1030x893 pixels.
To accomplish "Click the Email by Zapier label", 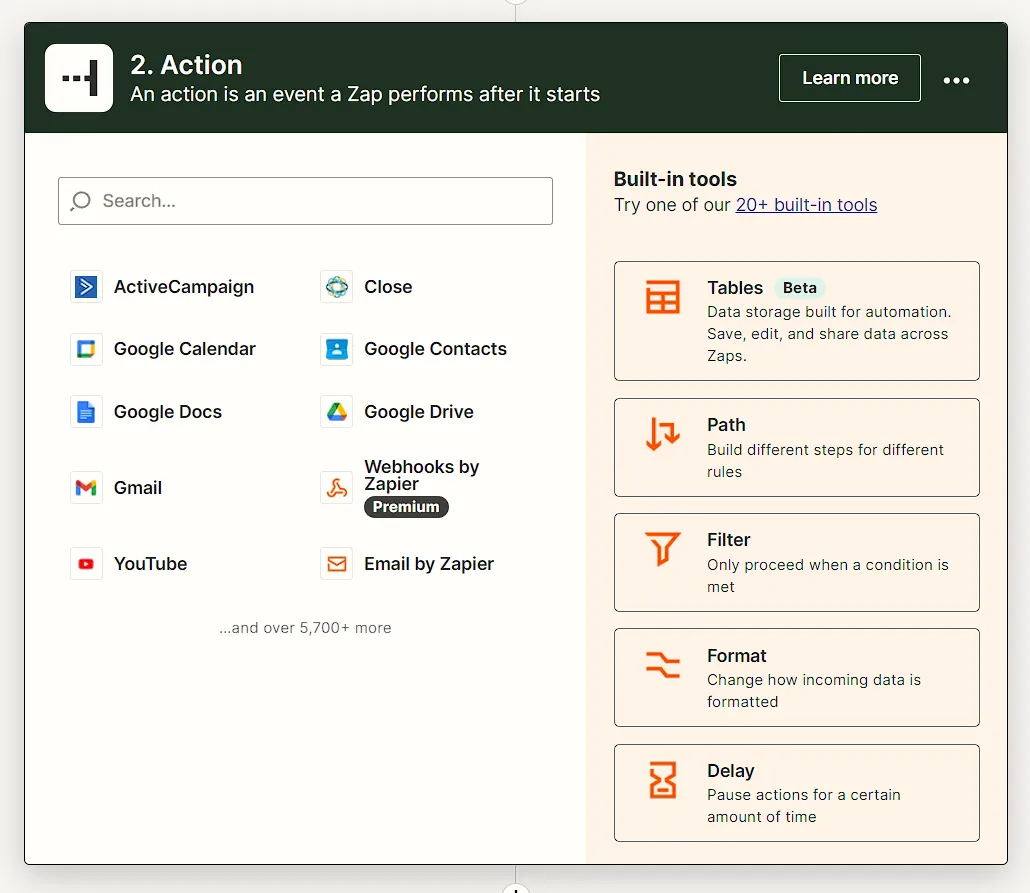I will [429, 564].
